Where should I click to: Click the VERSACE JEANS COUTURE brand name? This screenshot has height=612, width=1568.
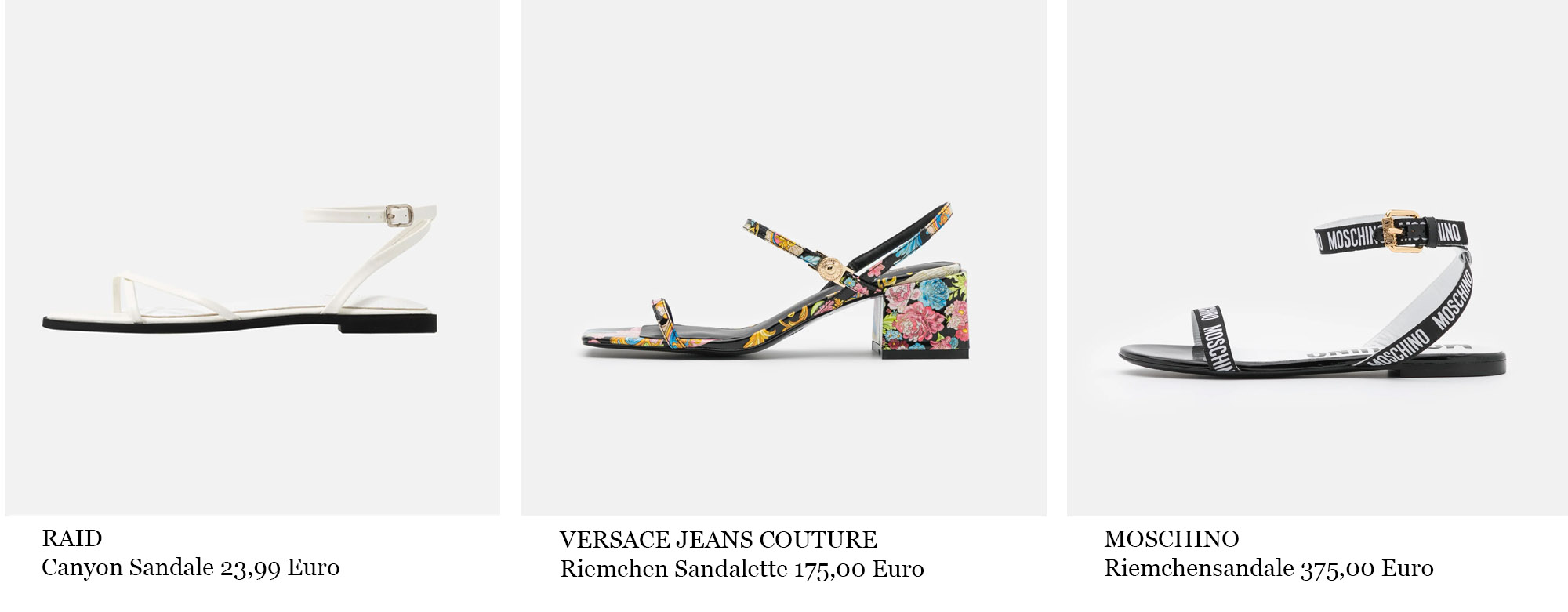pyautogui.click(x=718, y=540)
